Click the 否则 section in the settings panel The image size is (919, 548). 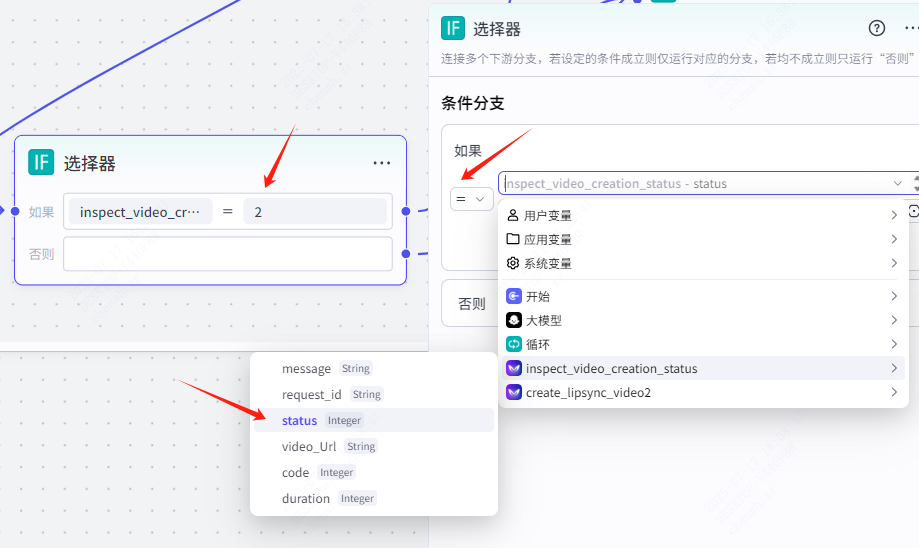[x=680, y=303]
